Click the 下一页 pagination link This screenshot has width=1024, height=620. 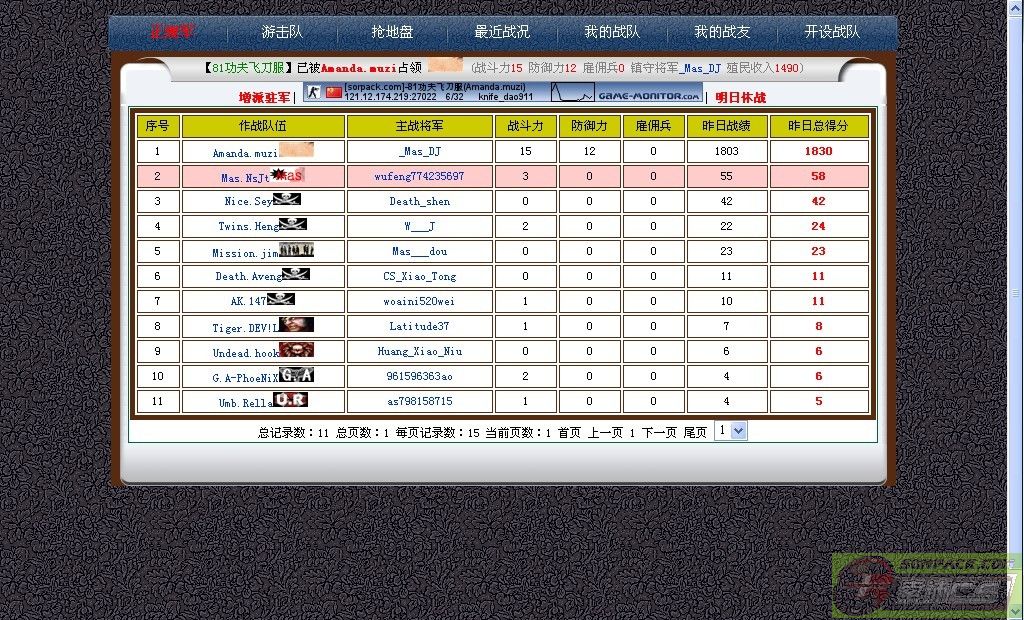(659, 433)
